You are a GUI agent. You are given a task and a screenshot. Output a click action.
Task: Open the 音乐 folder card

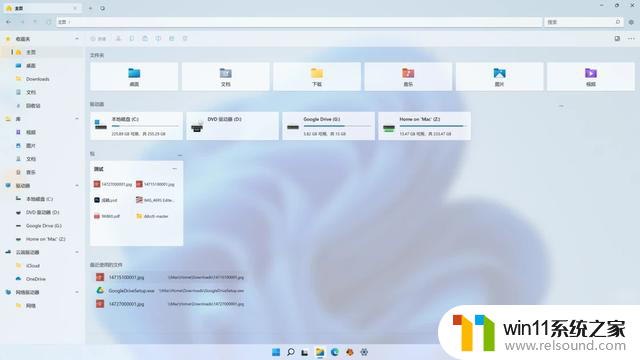(x=408, y=76)
